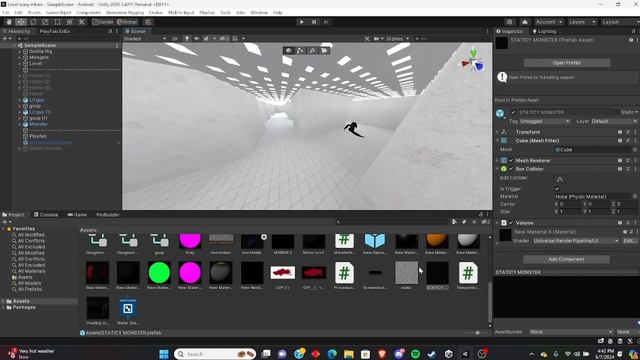Open the Windows Start menu
This screenshot has width=640, height=360.
(164, 354)
